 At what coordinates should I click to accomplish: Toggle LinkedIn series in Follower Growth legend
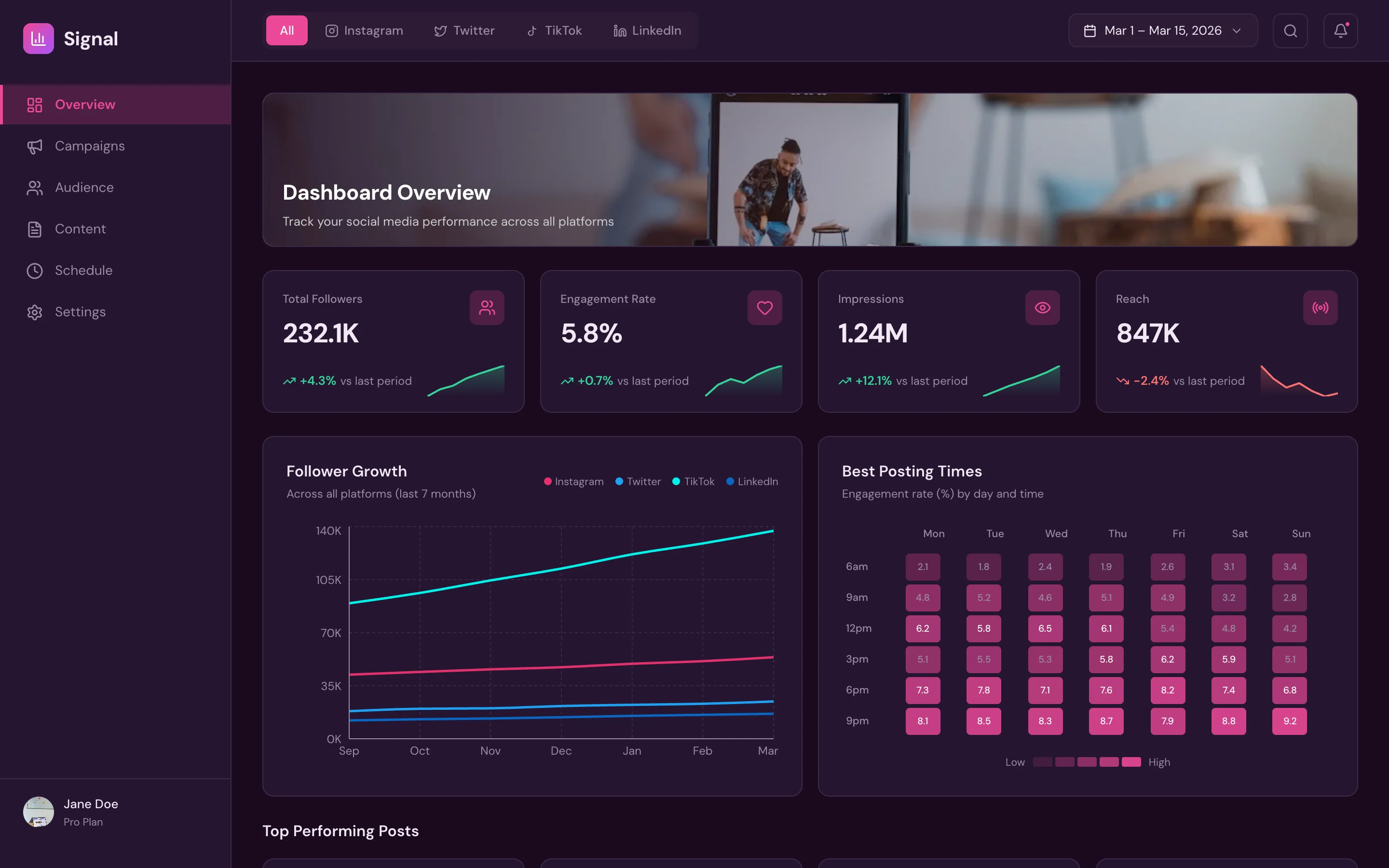(x=752, y=481)
